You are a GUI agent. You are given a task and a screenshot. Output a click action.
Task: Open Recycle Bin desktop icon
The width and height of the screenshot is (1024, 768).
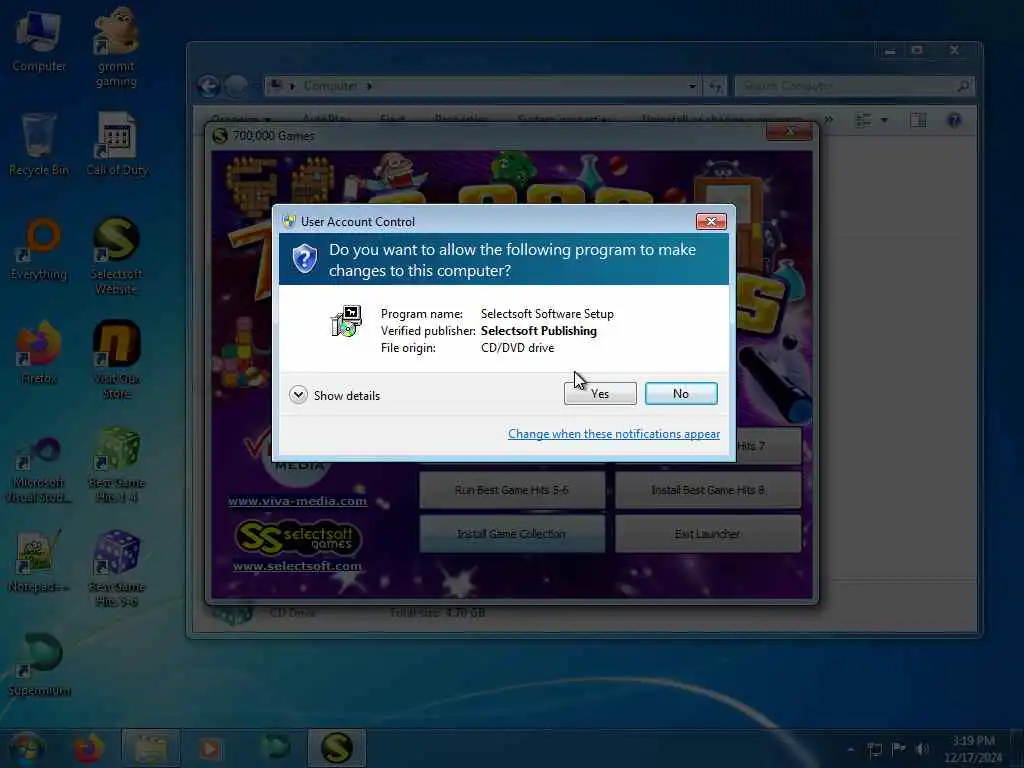(39, 145)
